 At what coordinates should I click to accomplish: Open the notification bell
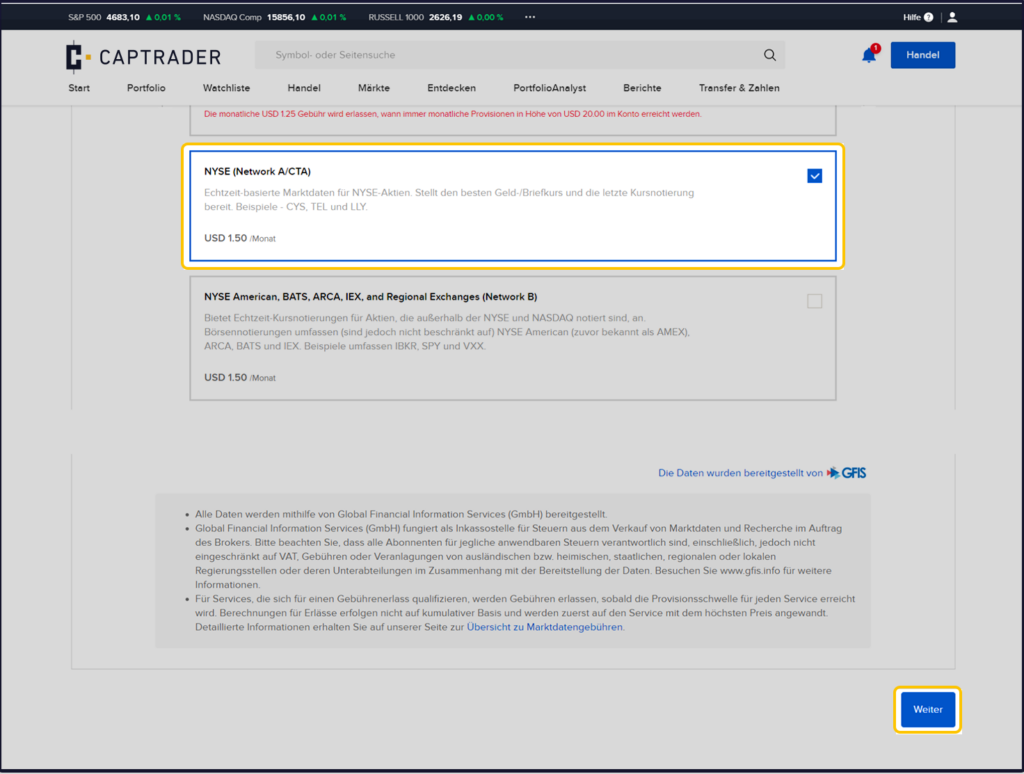(x=869, y=55)
